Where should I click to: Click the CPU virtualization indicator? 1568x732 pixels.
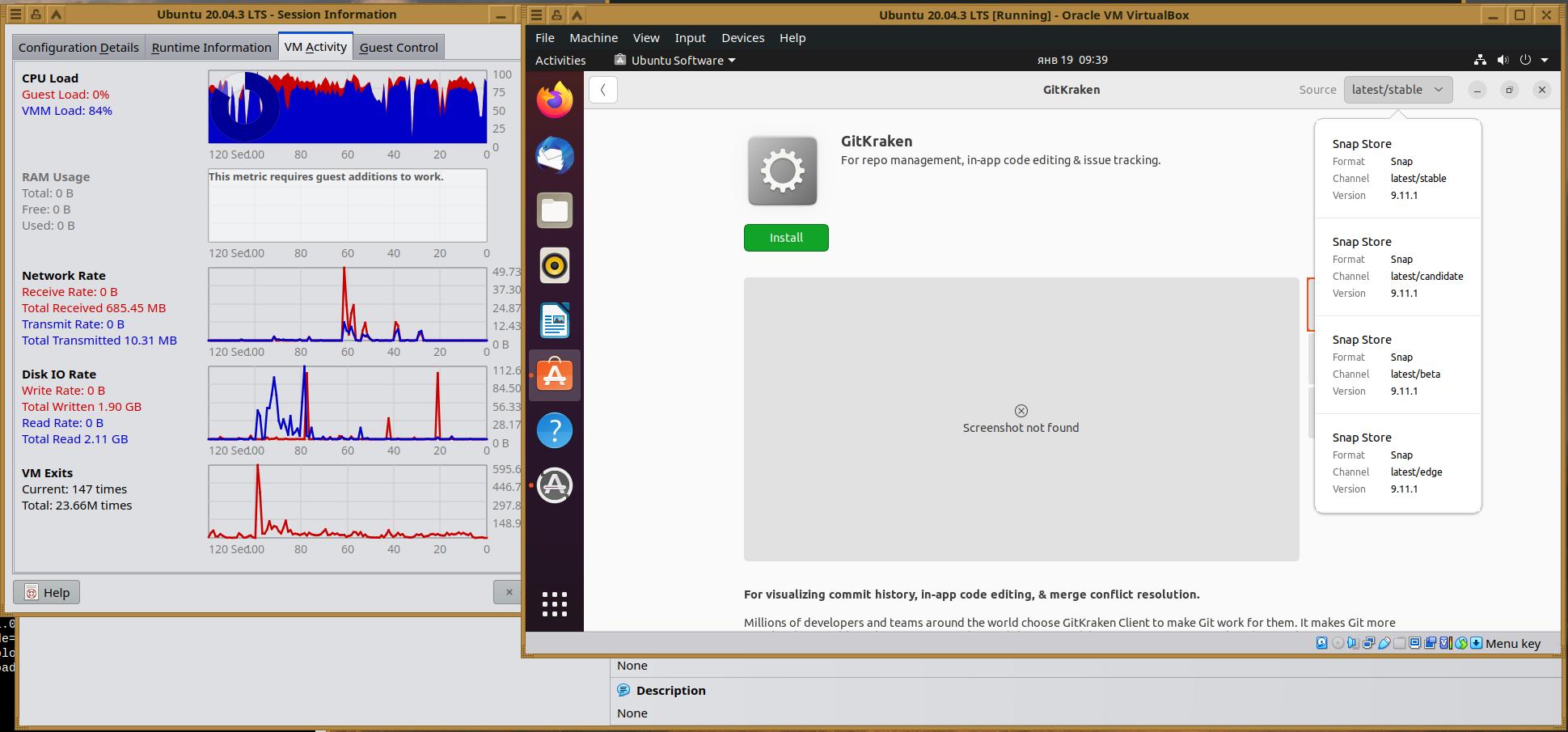click(x=1445, y=643)
